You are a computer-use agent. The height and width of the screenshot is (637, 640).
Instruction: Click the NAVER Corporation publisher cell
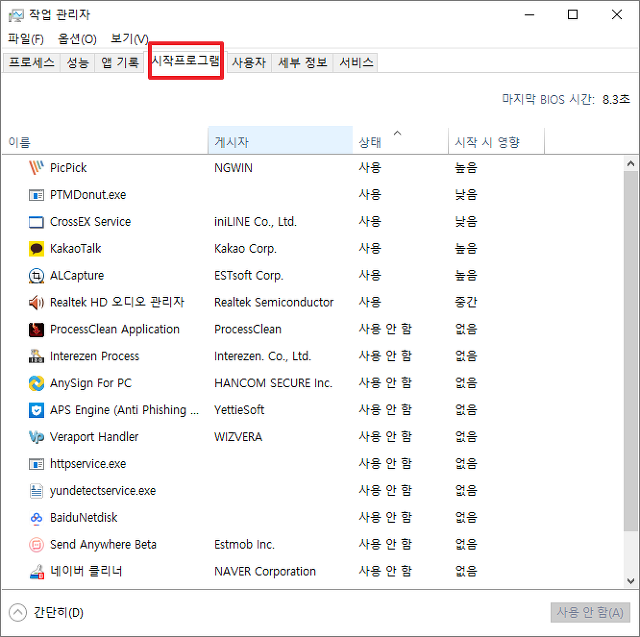click(264, 572)
